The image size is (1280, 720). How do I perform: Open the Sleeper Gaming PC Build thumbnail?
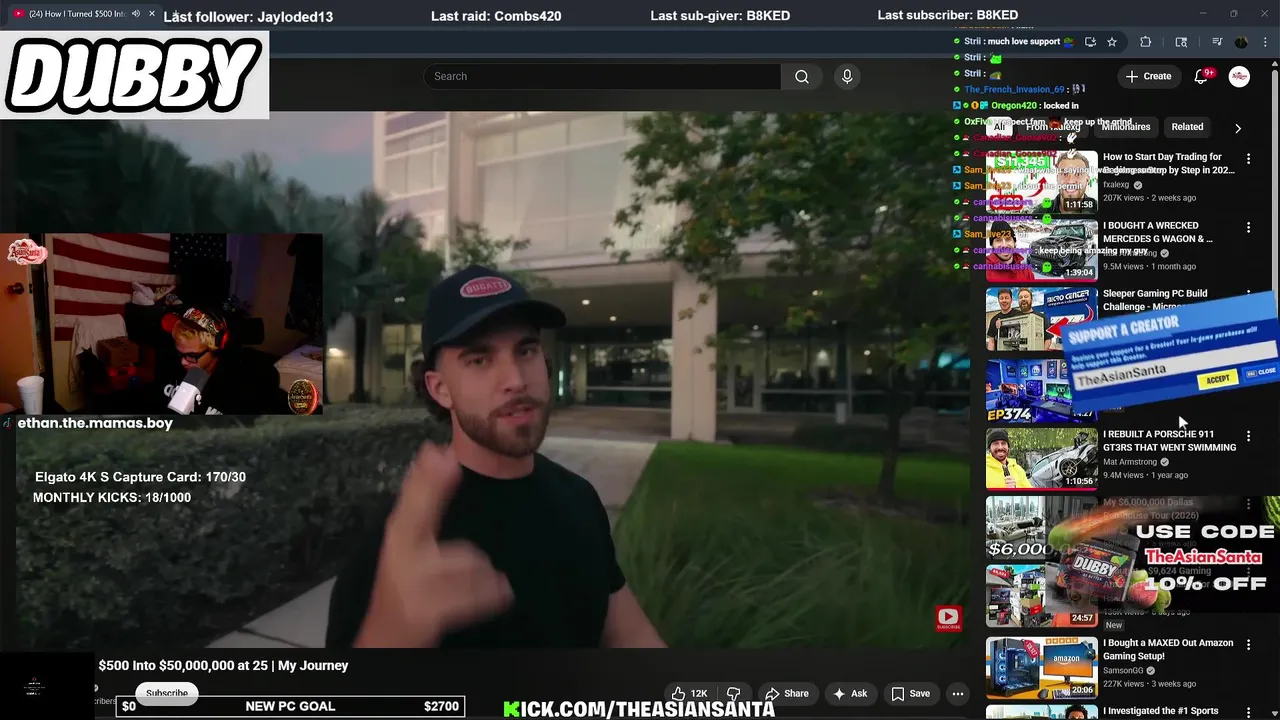pos(1041,319)
